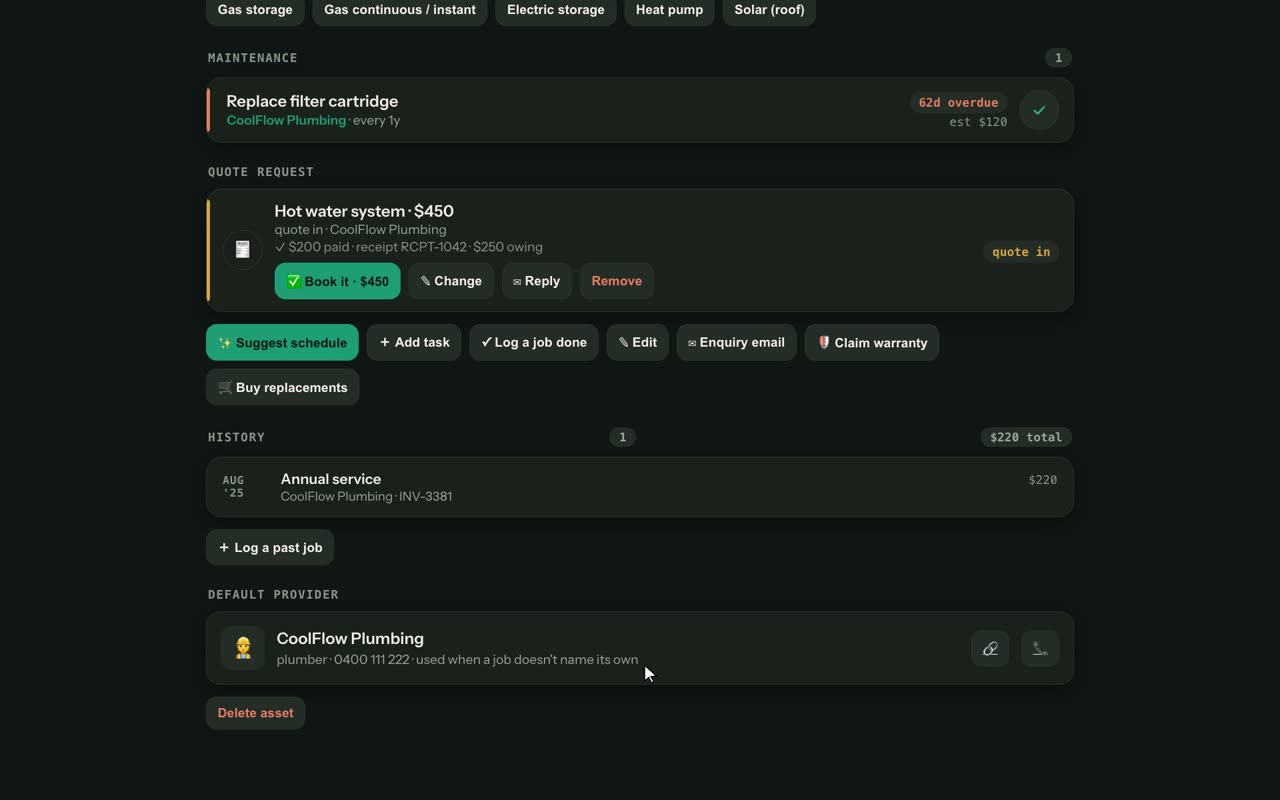Select the Gas continuous / instant chip
Screen dimensions: 1280x800
coord(400,10)
